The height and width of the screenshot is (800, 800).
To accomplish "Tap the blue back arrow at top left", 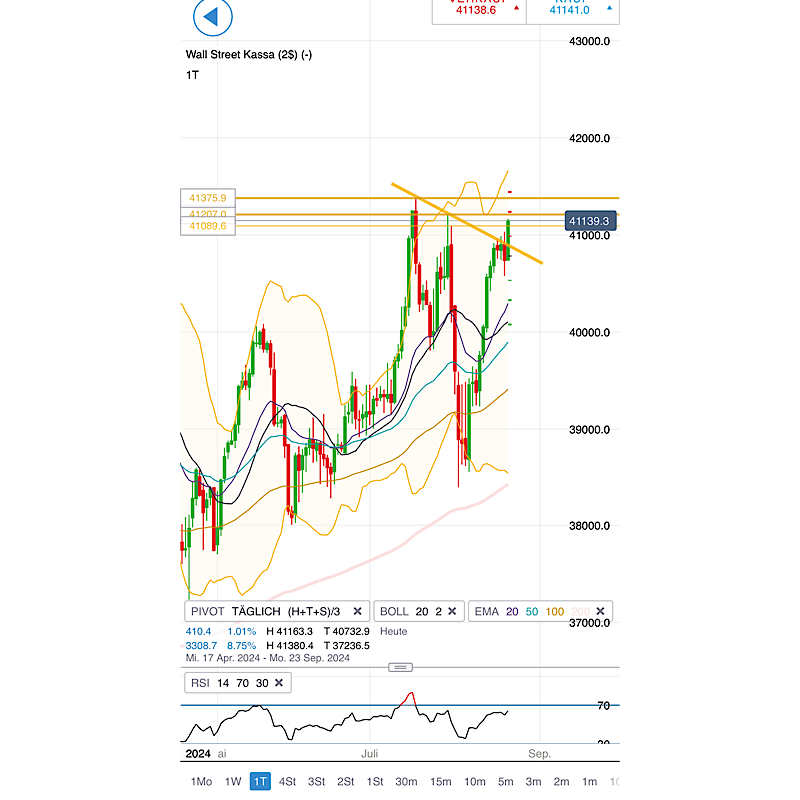I will pyautogui.click(x=211, y=17).
